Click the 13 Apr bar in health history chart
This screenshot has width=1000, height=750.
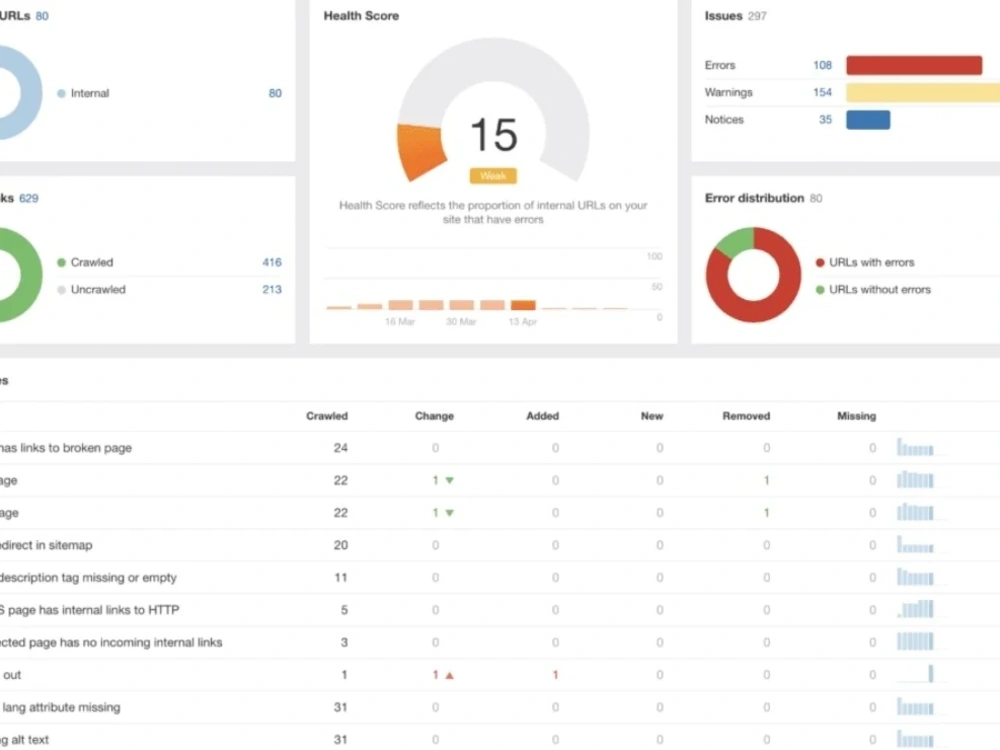point(523,305)
